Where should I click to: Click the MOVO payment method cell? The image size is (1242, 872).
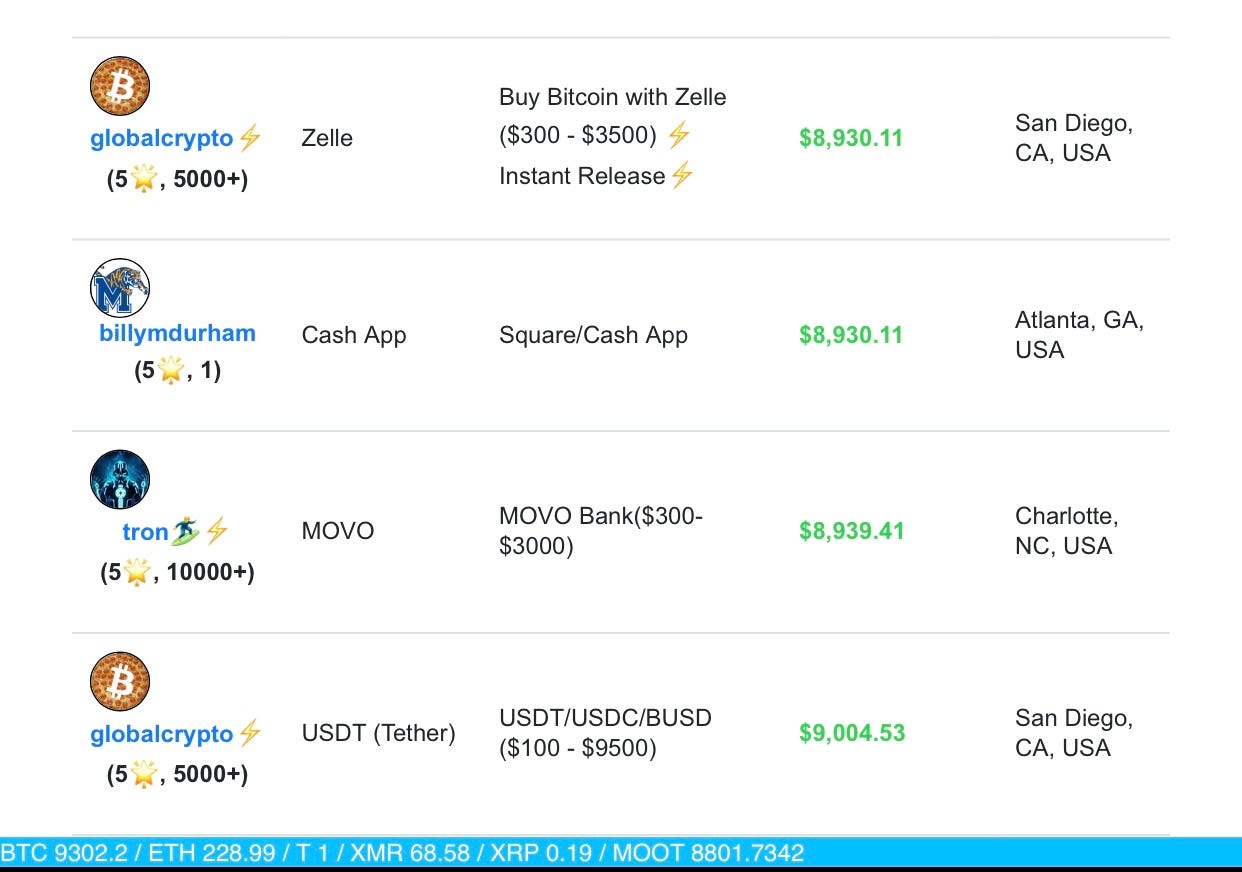click(x=338, y=531)
